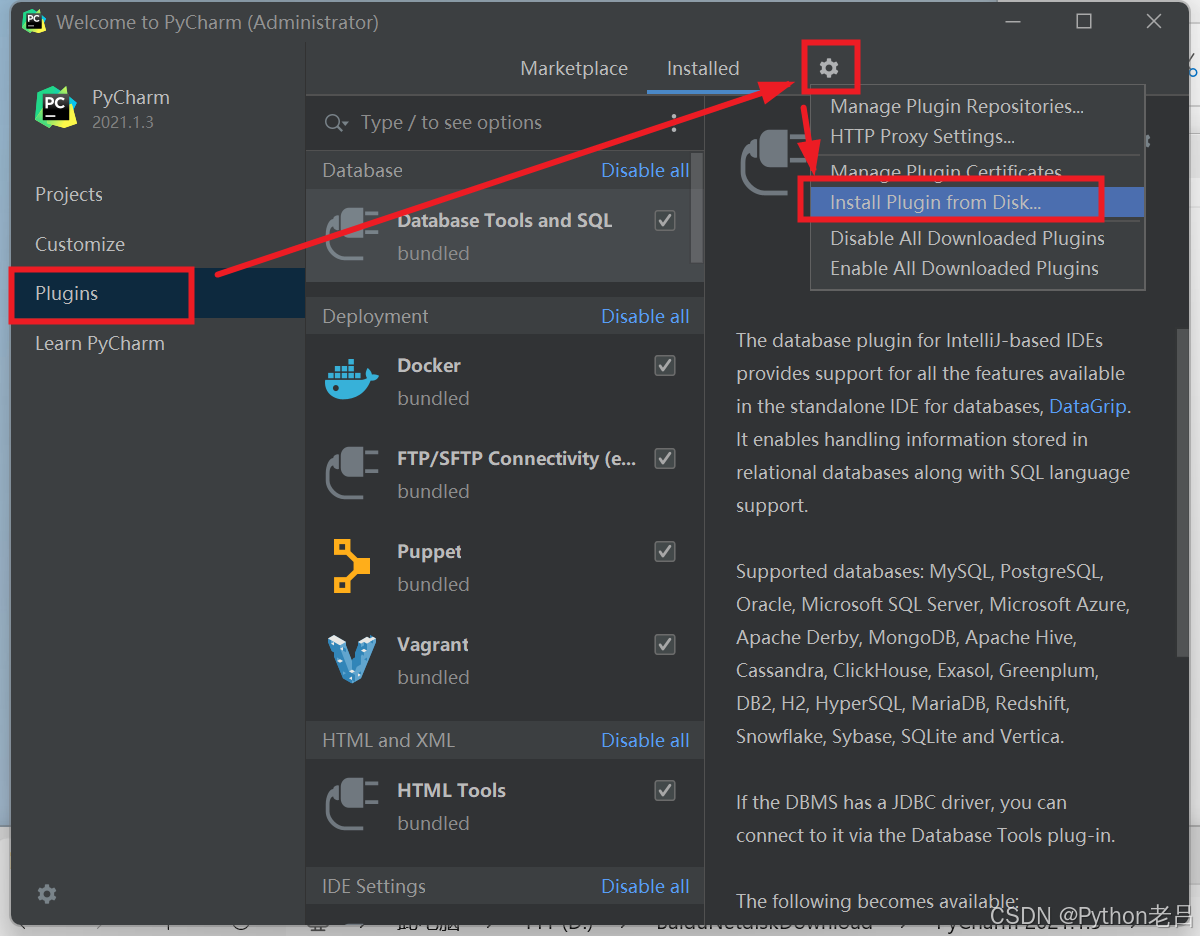
Task: Click the Database Tools and SQL plug icon
Action: coord(352,235)
